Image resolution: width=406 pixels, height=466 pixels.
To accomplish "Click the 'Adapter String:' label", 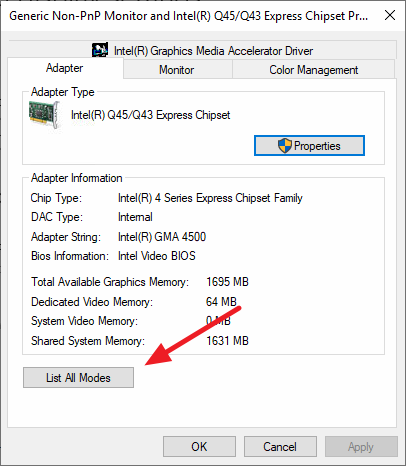I will tap(66, 237).
